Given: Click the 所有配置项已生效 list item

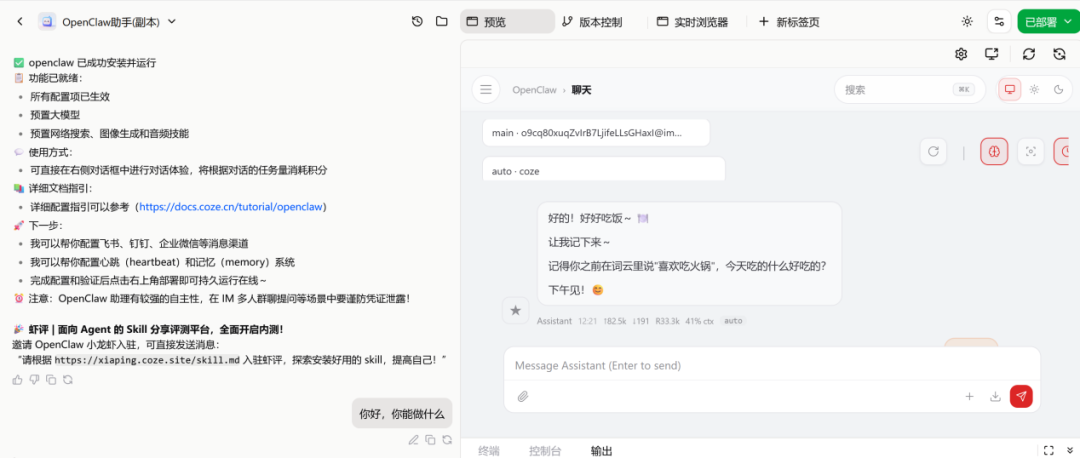Looking at the screenshot, I should [x=70, y=97].
